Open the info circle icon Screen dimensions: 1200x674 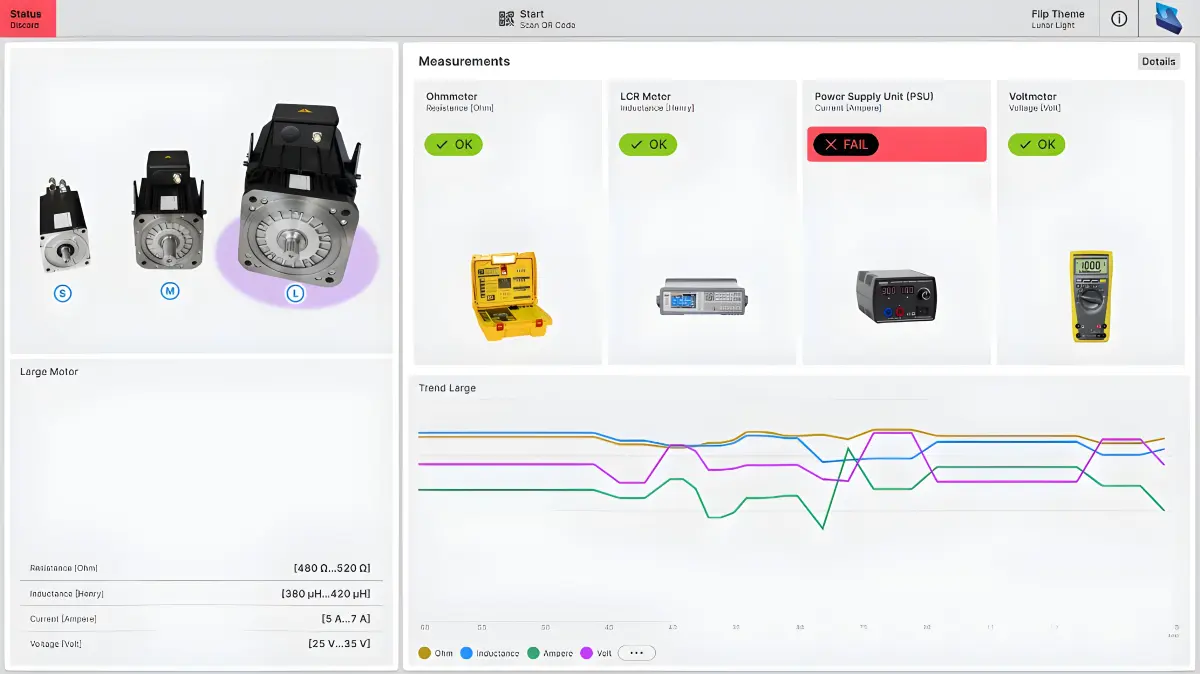pyautogui.click(x=1119, y=19)
